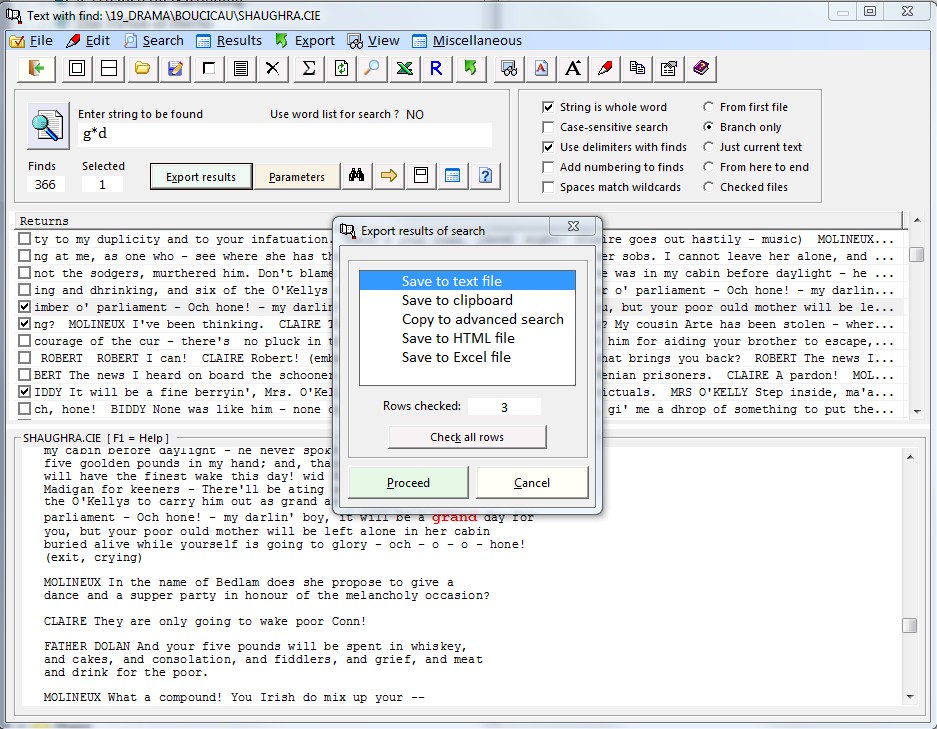The width and height of the screenshot is (937, 729).
Task: Choose Just current text radio option
Action: pyautogui.click(x=709, y=147)
